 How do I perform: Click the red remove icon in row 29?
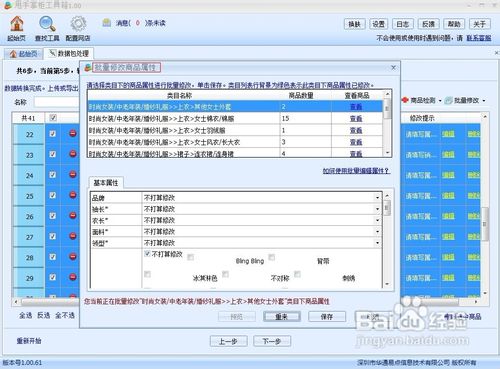point(73,277)
